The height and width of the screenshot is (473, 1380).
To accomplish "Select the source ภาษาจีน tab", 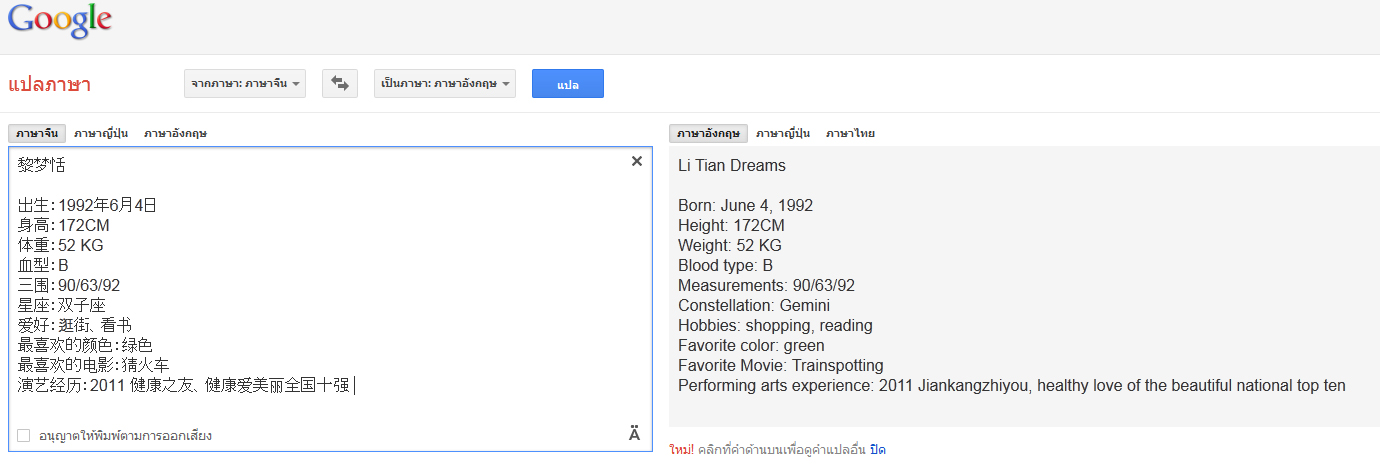I will pos(37,134).
